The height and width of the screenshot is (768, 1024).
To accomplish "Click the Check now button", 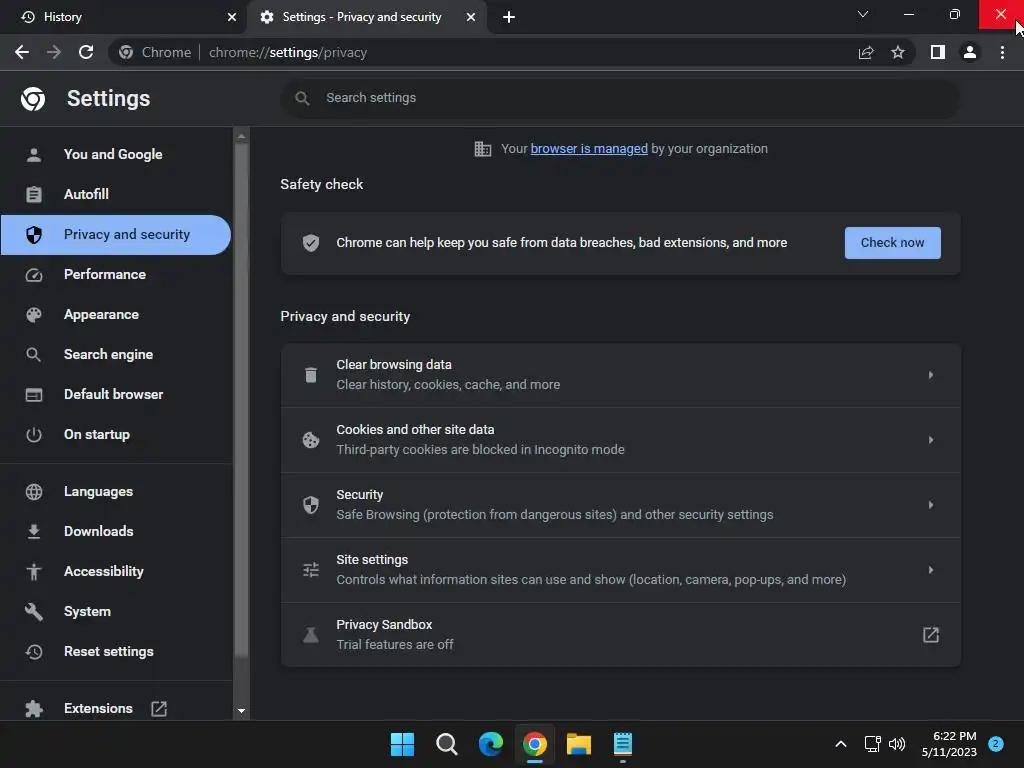I will pos(893,243).
